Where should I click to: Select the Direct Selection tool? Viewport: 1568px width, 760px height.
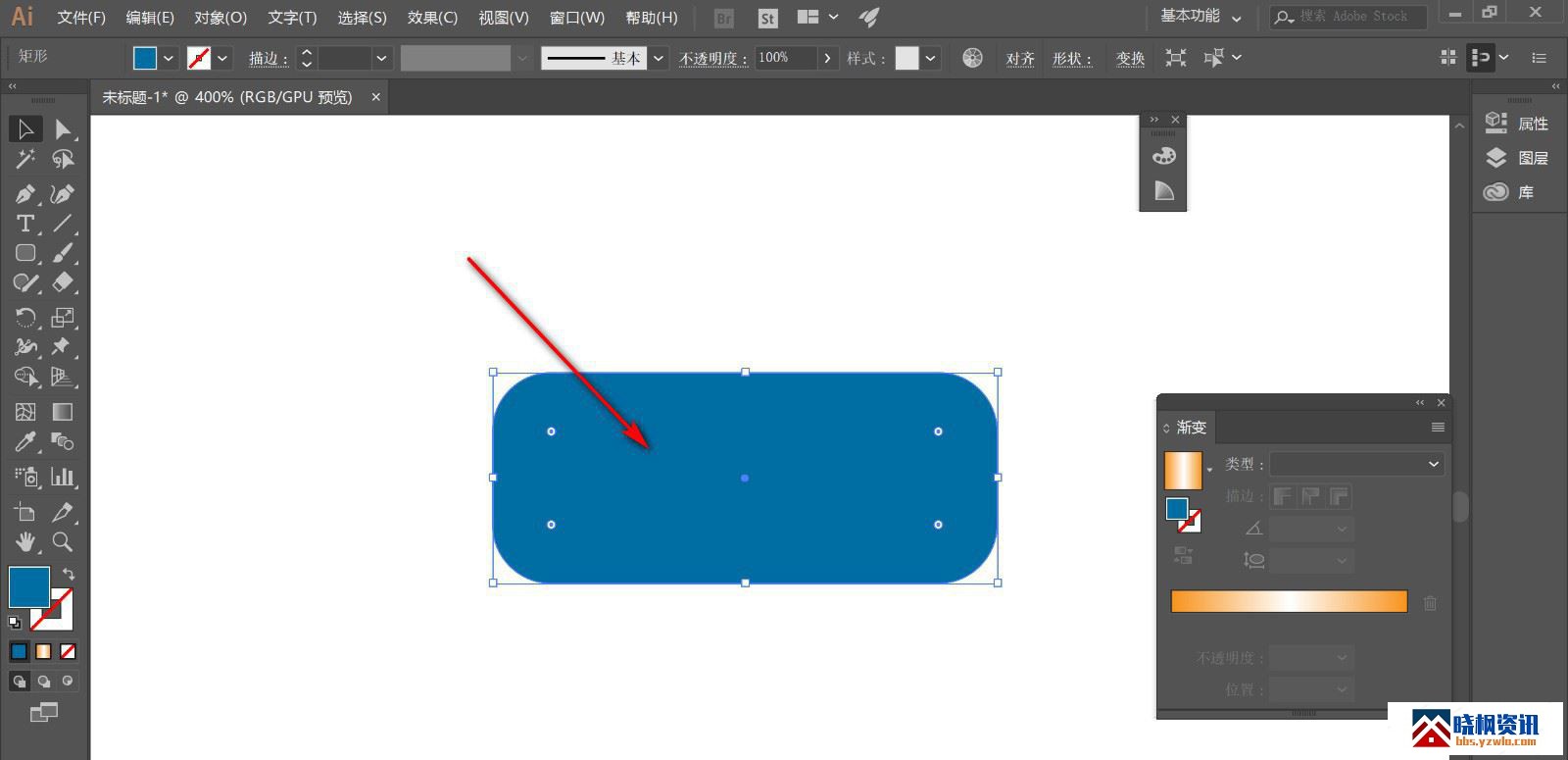(63, 128)
